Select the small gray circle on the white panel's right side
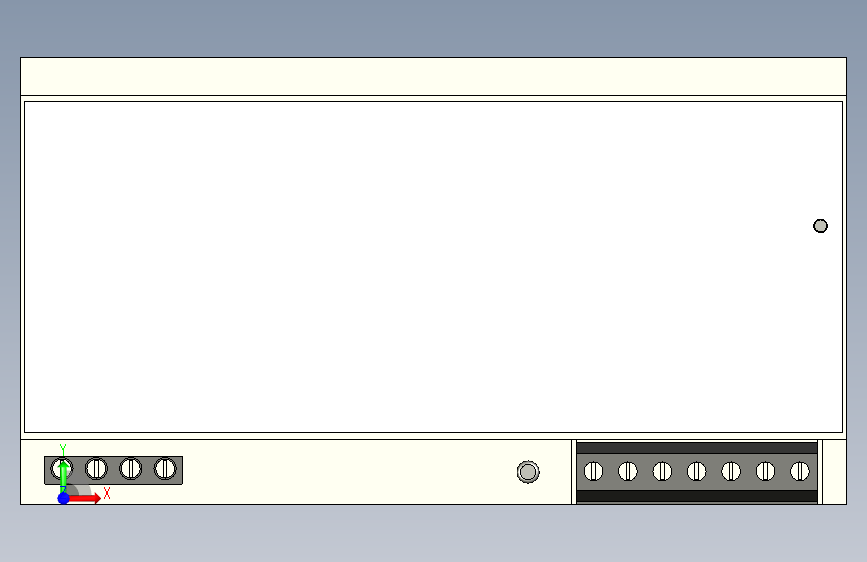The width and height of the screenshot is (867, 562). [x=821, y=226]
